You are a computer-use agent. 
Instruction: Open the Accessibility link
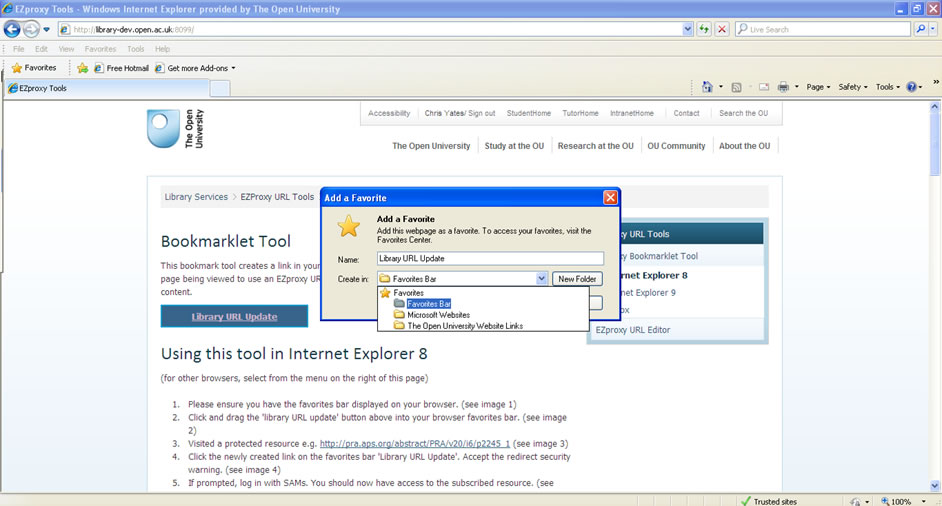tap(389, 113)
